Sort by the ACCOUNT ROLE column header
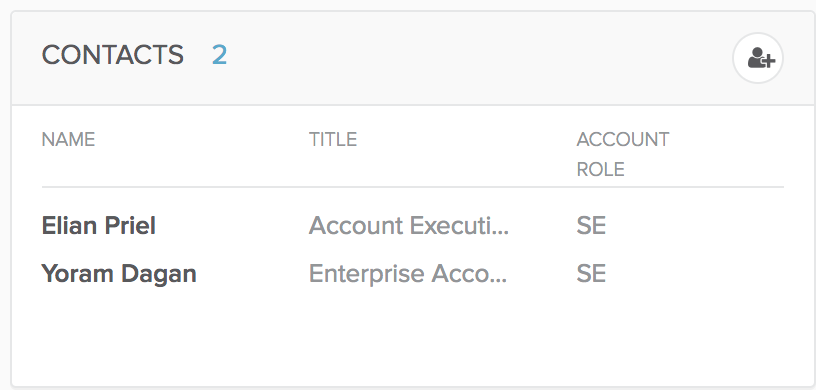The height and width of the screenshot is (390, 816). click(x=622, y=154)
